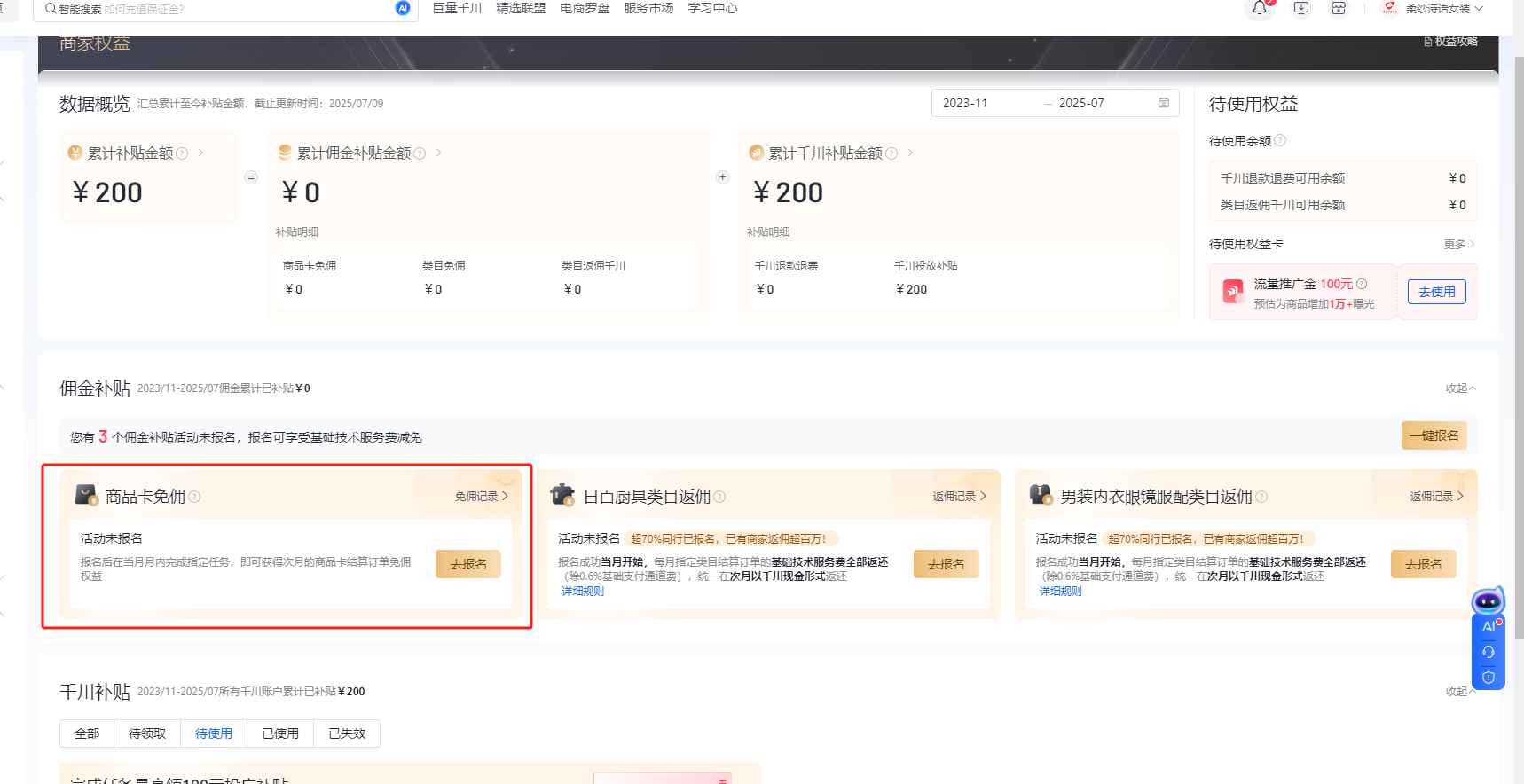This screenshot has width=1524, height=784.
Task: Show help for 累计补贴金额
Action: point(182,153)
